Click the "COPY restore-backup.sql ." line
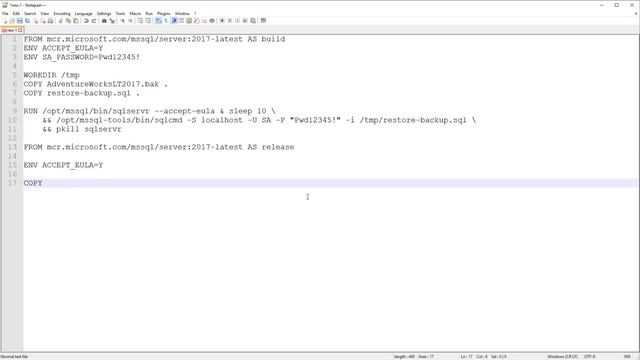The width and height of the screenshot is (640, 360). click(82, 93)
